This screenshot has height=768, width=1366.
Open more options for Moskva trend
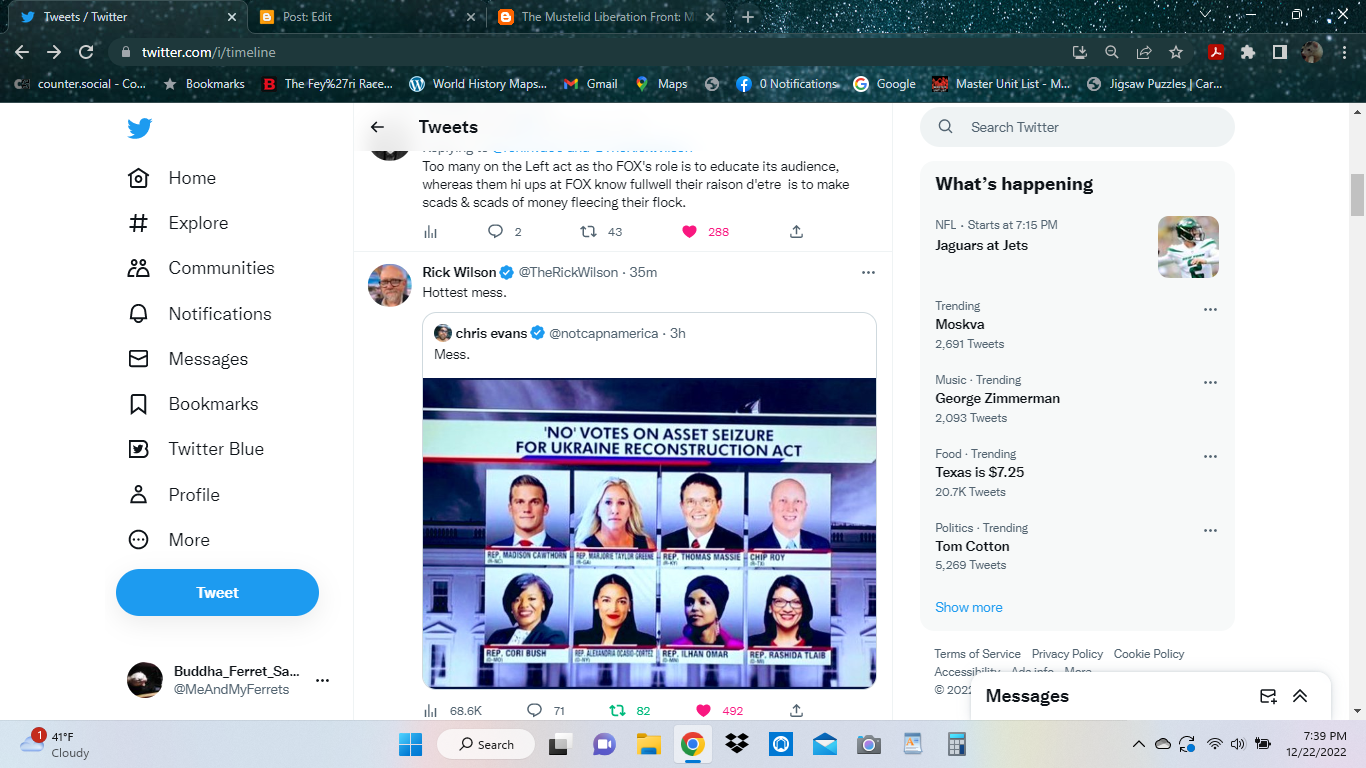tap(1210, 309)
